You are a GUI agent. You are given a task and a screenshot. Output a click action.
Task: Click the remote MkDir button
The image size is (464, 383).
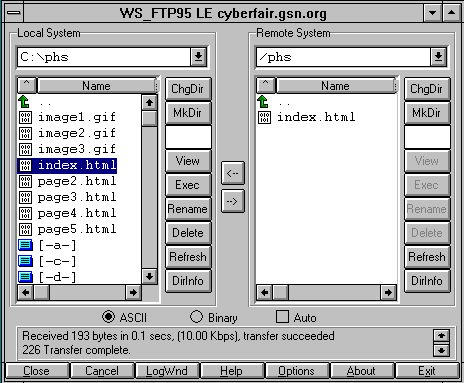(427, 113)
